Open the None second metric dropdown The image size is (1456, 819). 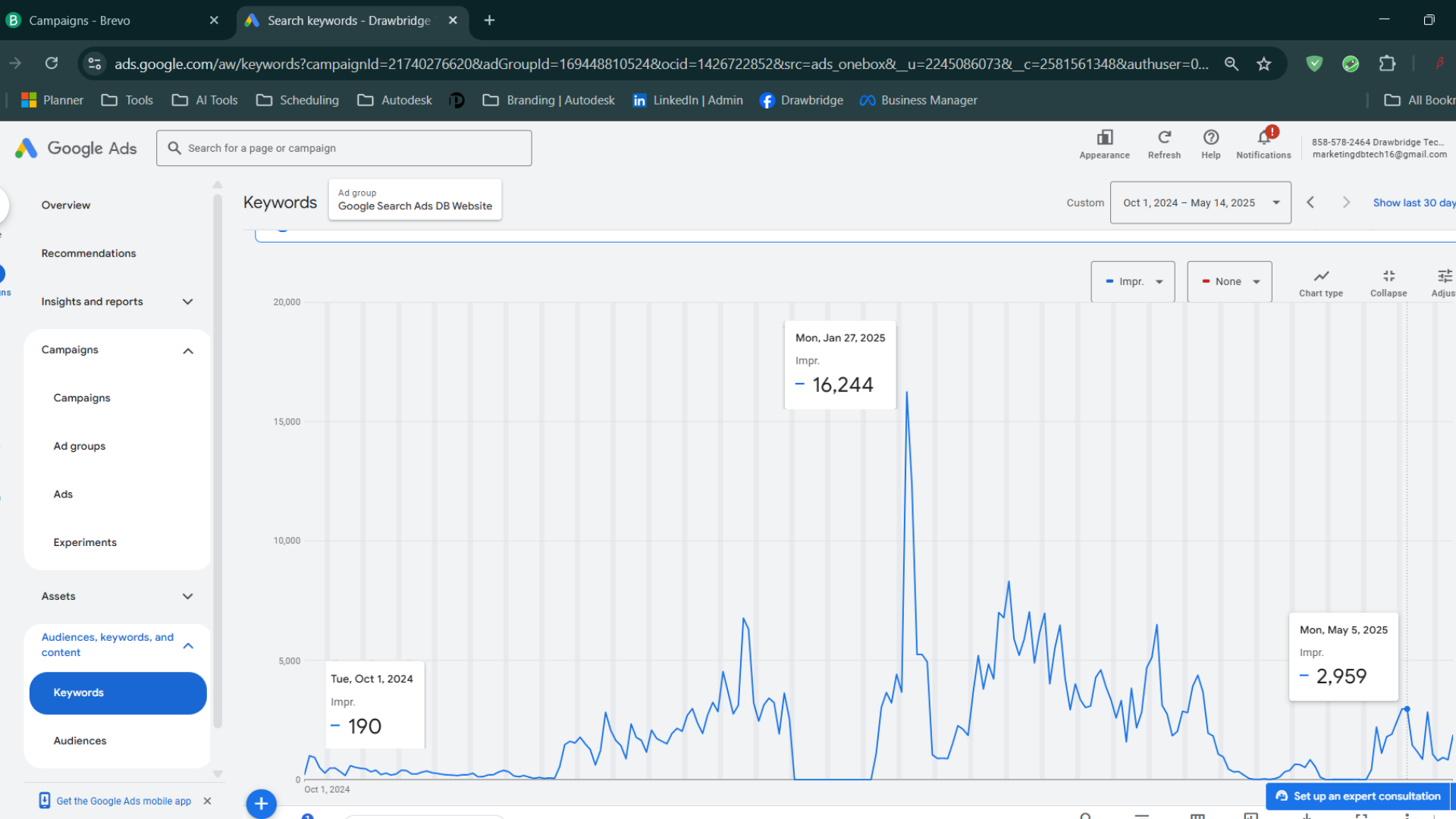click(x=1229, y=281)
